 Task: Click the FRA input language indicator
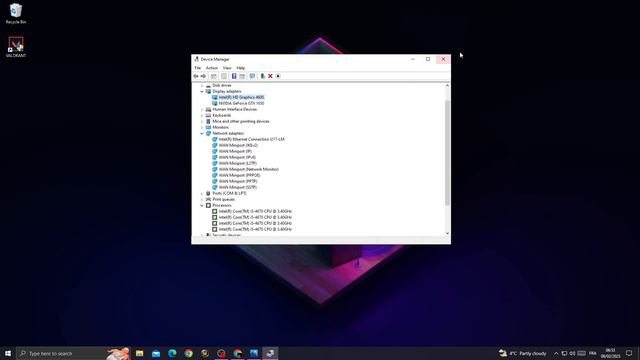[593, 353]
